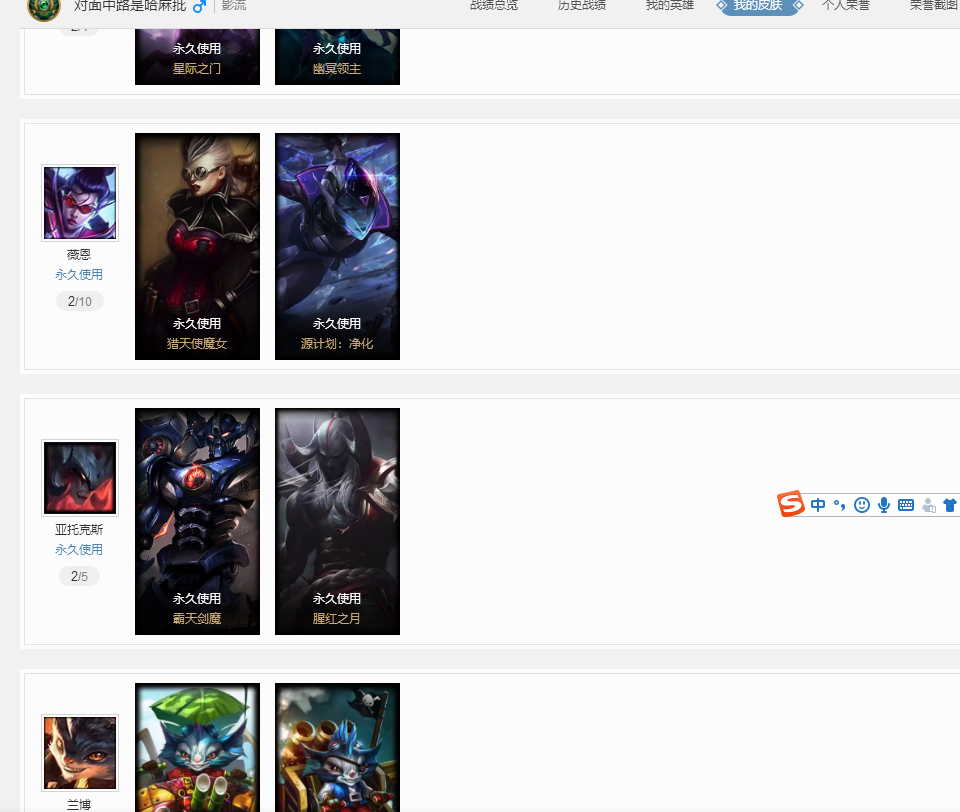Viewport: 960px width, 812px height.
Task: Open Sogou skin shirt icon
Action: point(950,505)
